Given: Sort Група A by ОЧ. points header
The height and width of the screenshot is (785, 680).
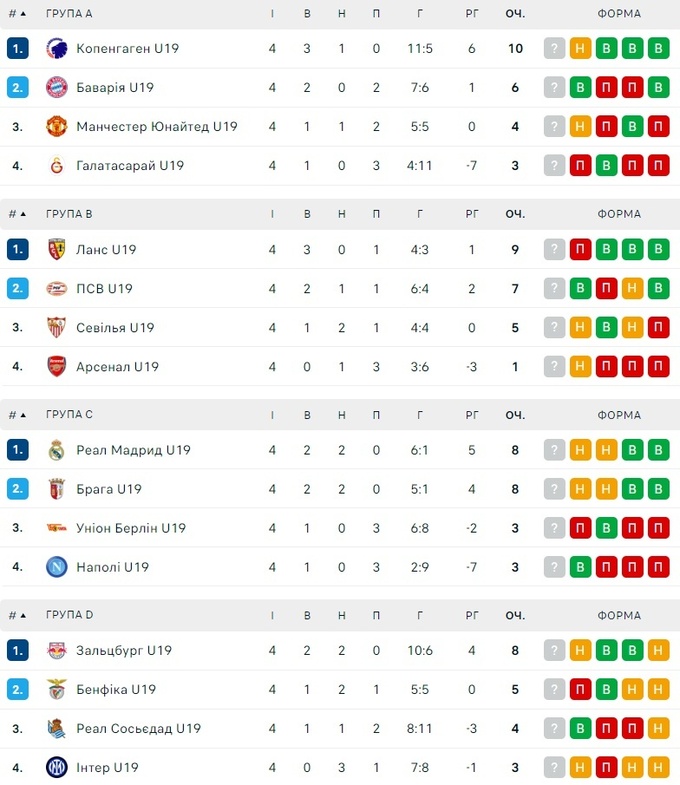Looking at the screenshot, I should coord(515,14).
